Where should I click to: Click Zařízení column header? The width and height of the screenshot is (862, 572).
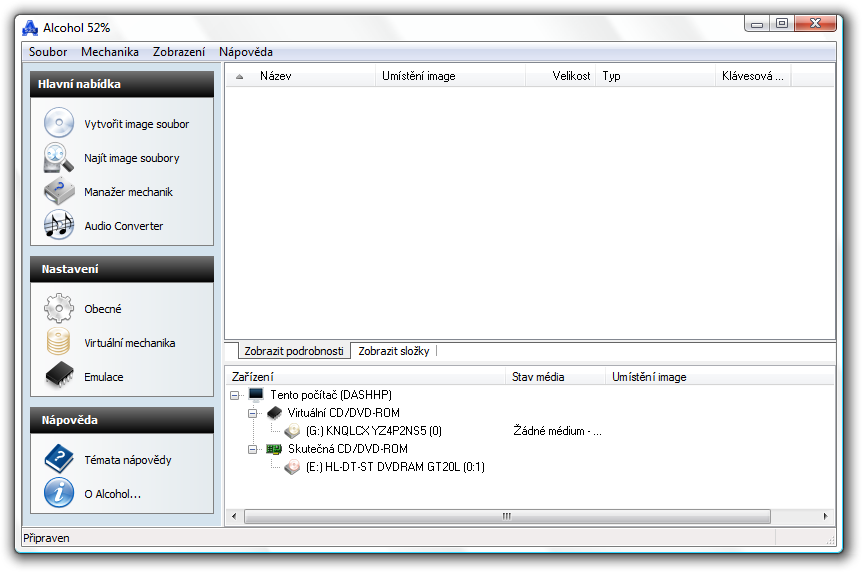(x=366, y=377)
